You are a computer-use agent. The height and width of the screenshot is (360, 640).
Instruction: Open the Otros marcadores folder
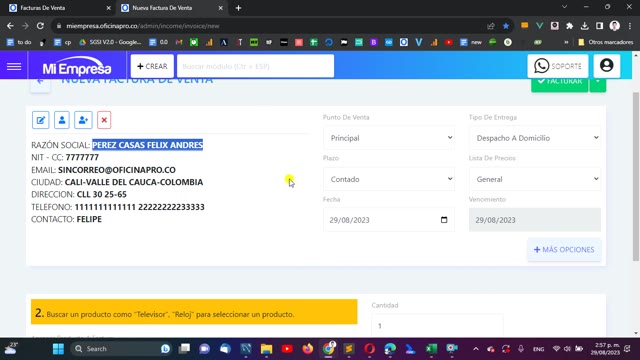pos(606,42)
